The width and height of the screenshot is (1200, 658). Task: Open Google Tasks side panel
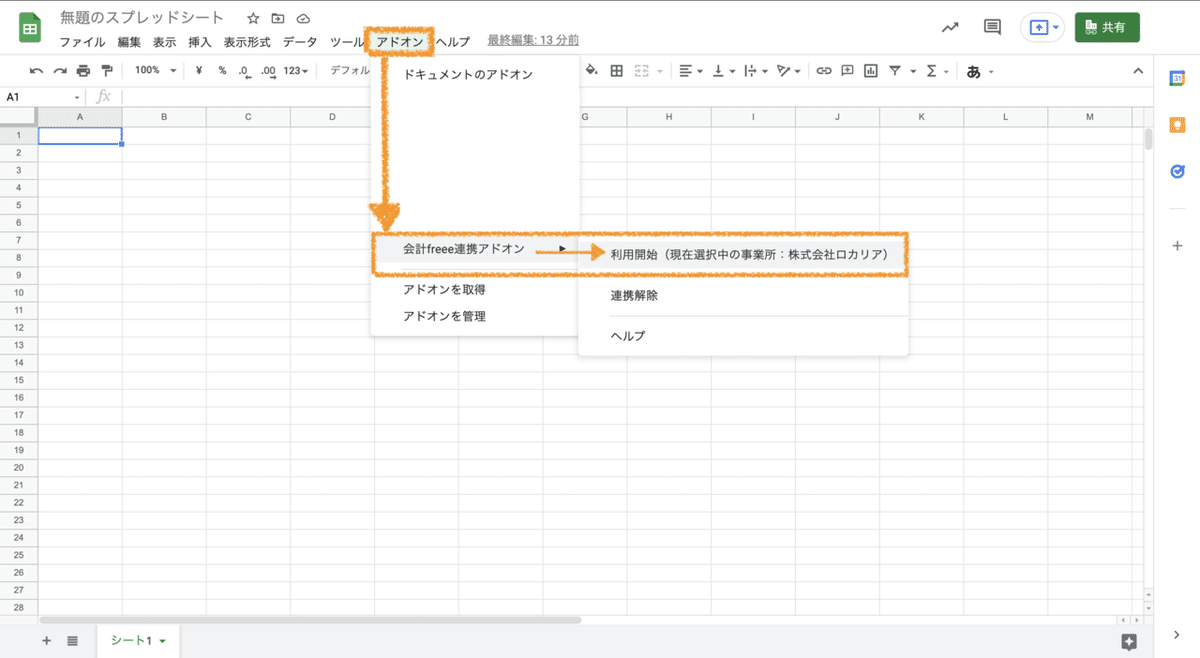1177,171
